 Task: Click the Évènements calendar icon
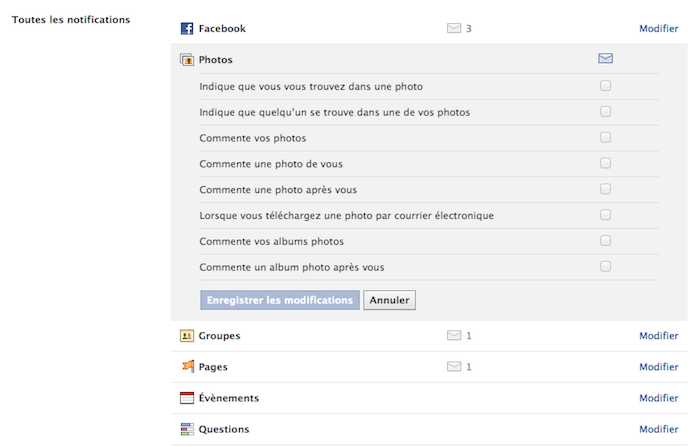point(186,398)
